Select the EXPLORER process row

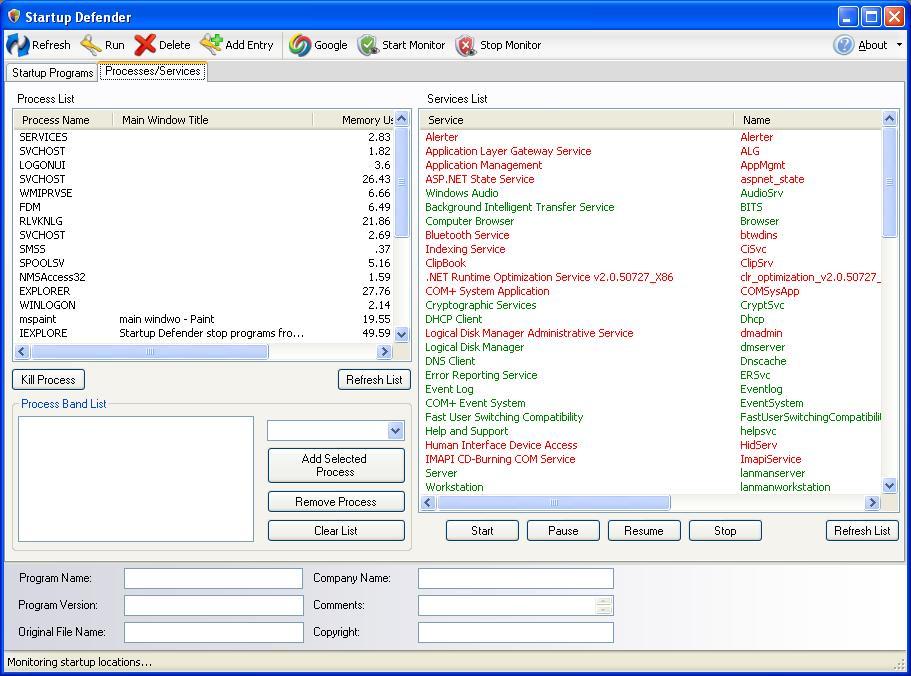[x=205, y=291]
